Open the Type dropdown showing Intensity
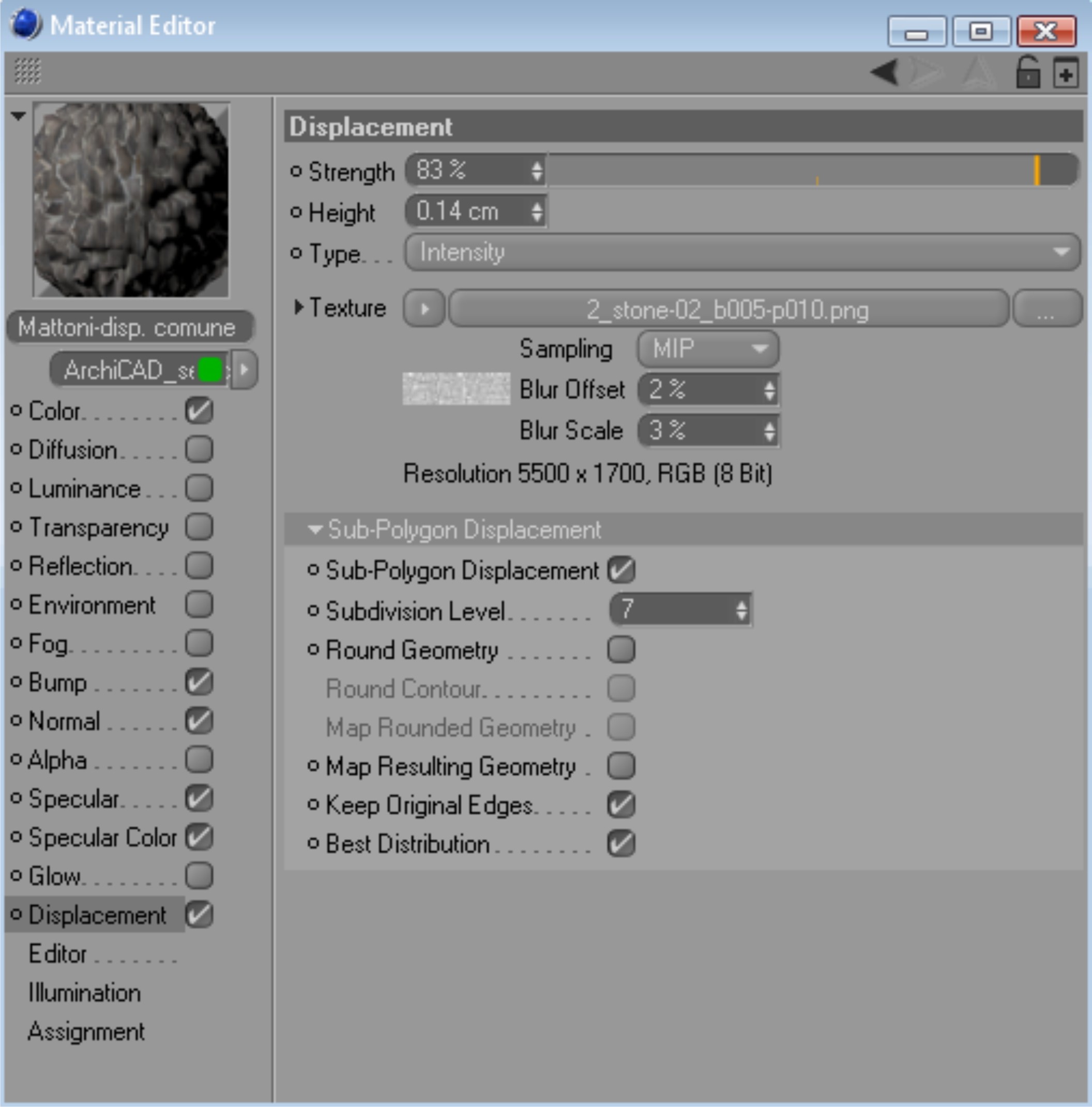Image resolution: width=1092 pixels, height=1107 pixels. point(742,252)
